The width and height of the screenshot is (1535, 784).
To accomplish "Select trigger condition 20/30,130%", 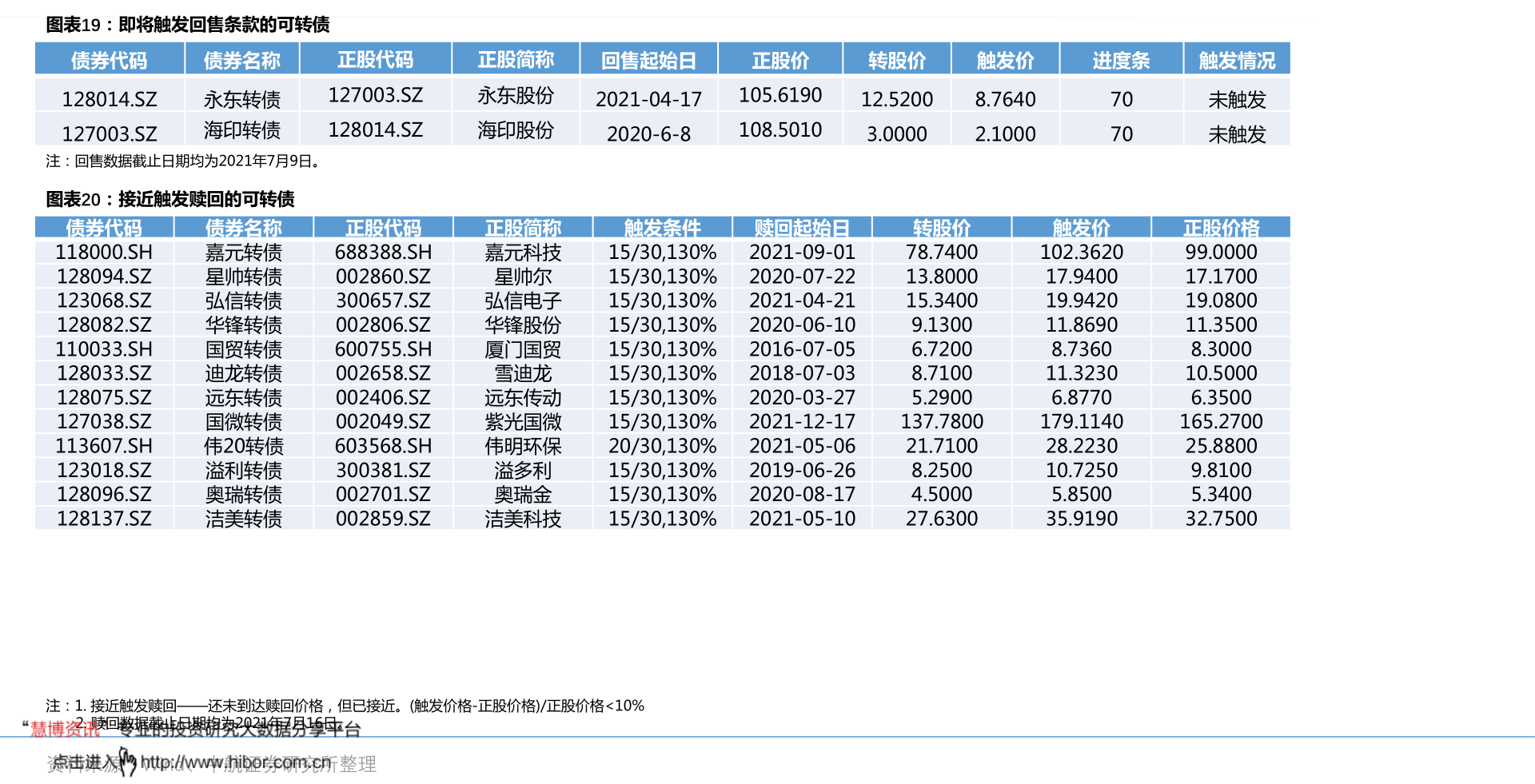I will pyautogui.click(x=662, y=446).
